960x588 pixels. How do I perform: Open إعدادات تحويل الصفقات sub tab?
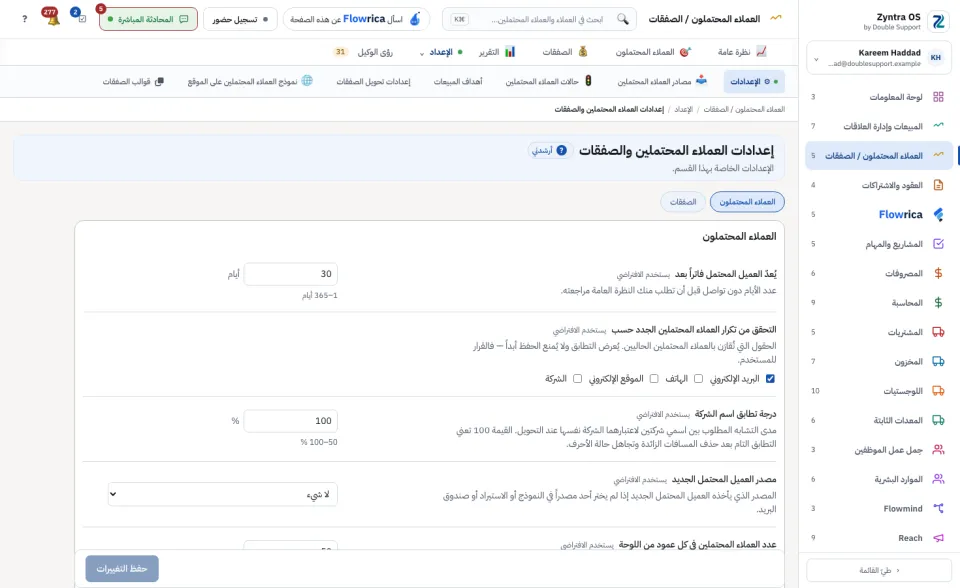point(373,81)
